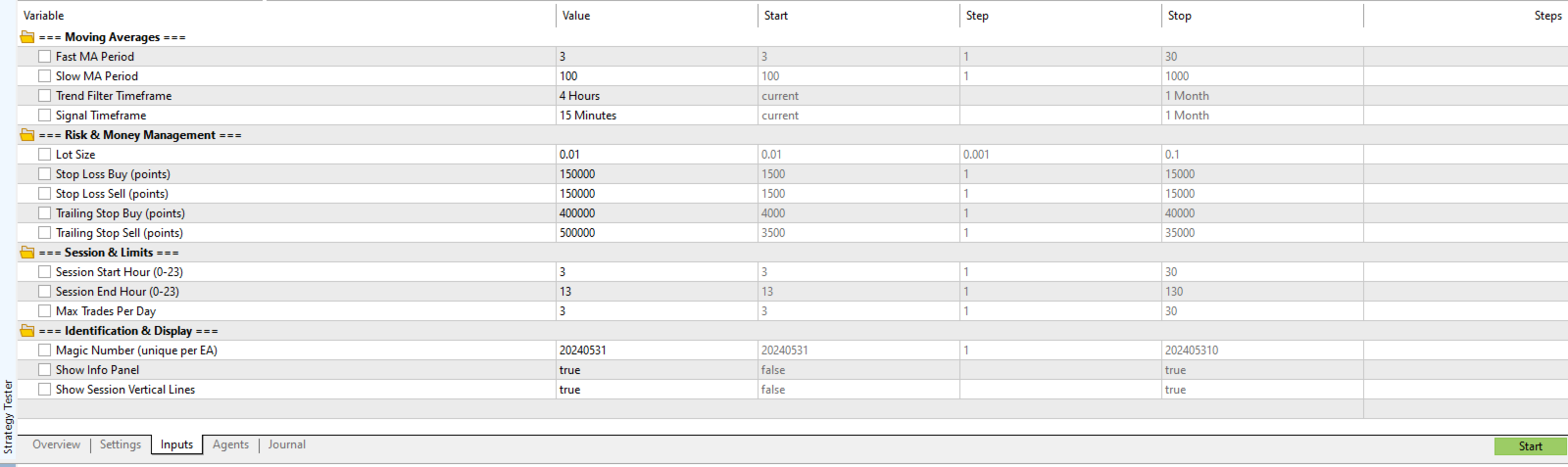This screenshot has width=1568, height=467.
Task: Enable optimization checkbox for Fast MA Period
Action: (x=45, y=57)
